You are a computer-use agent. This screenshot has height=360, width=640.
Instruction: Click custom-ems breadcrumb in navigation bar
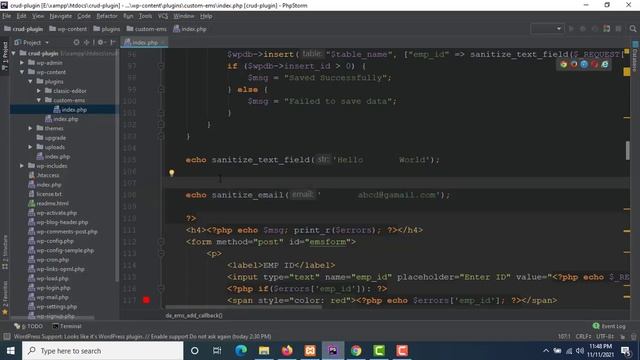pyautogui.click(x=147, y=29)
